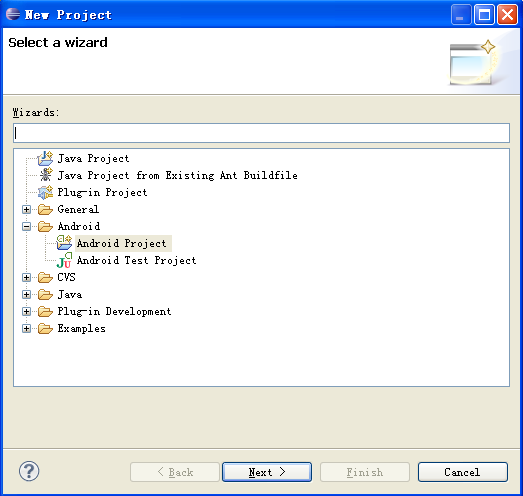Close the New Project dialog

point(507,14)
